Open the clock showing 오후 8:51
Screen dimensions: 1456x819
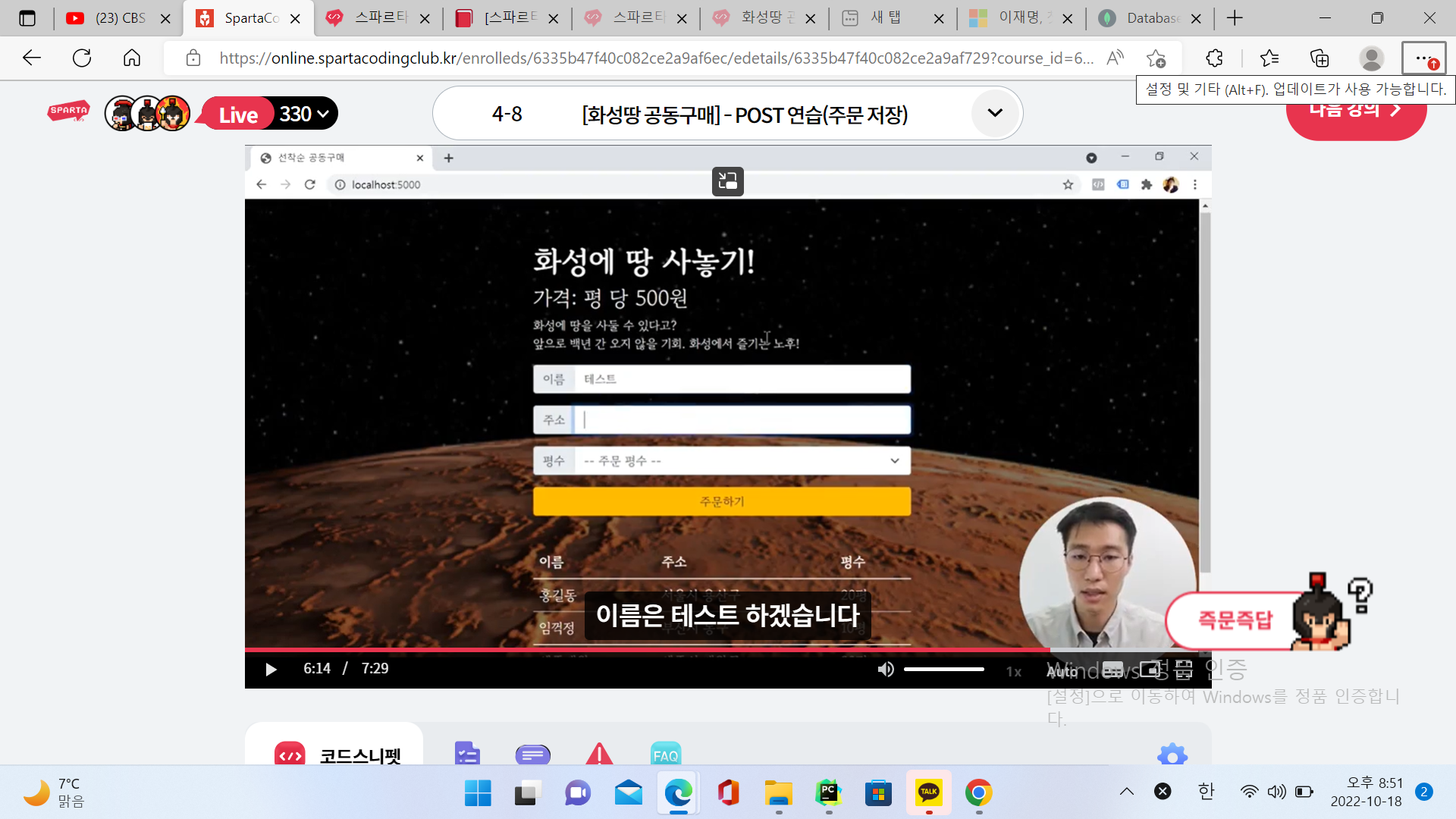tap(1367, 792)
